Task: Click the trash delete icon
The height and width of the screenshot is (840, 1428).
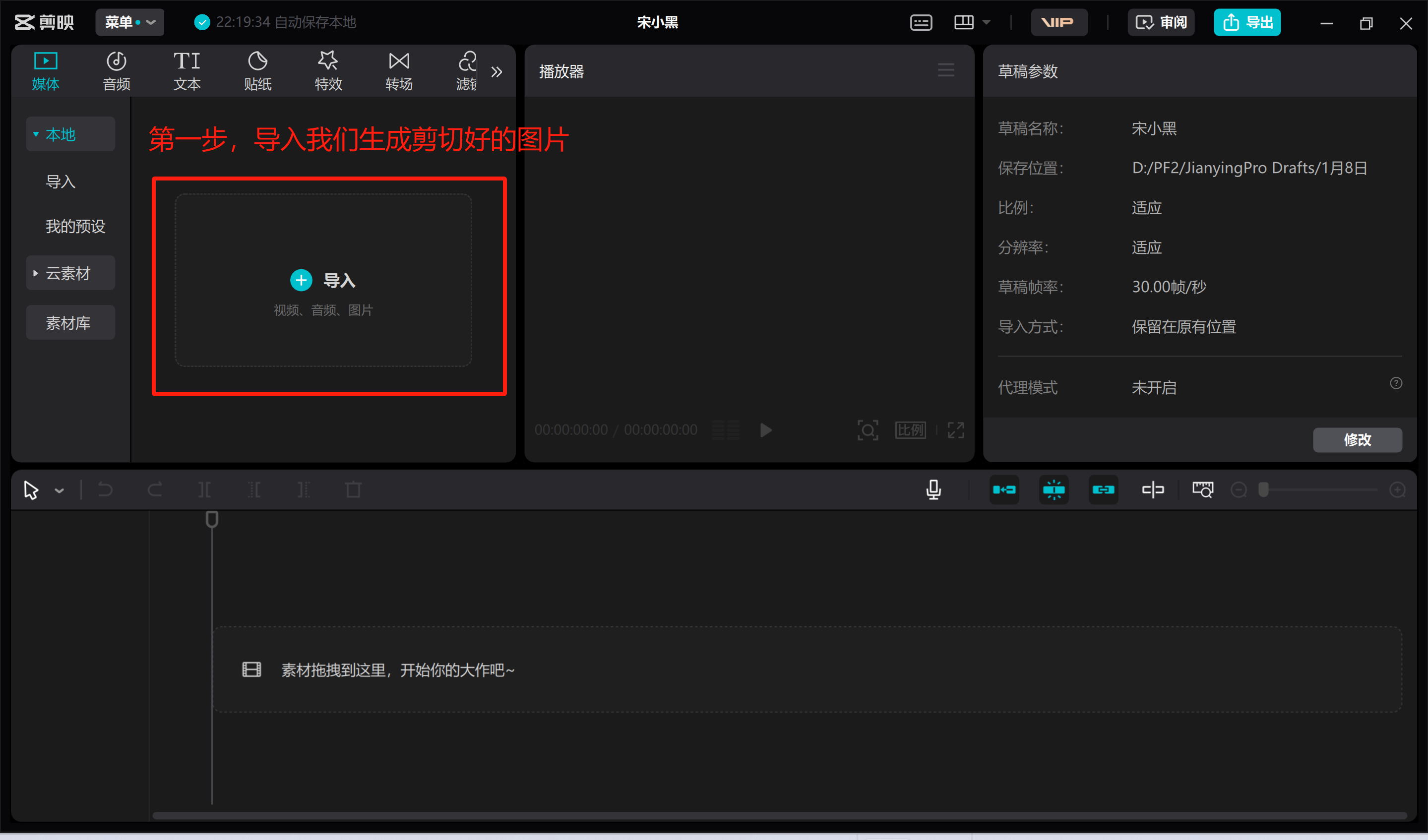Action: pyautogui.click(x=354, y=490)
